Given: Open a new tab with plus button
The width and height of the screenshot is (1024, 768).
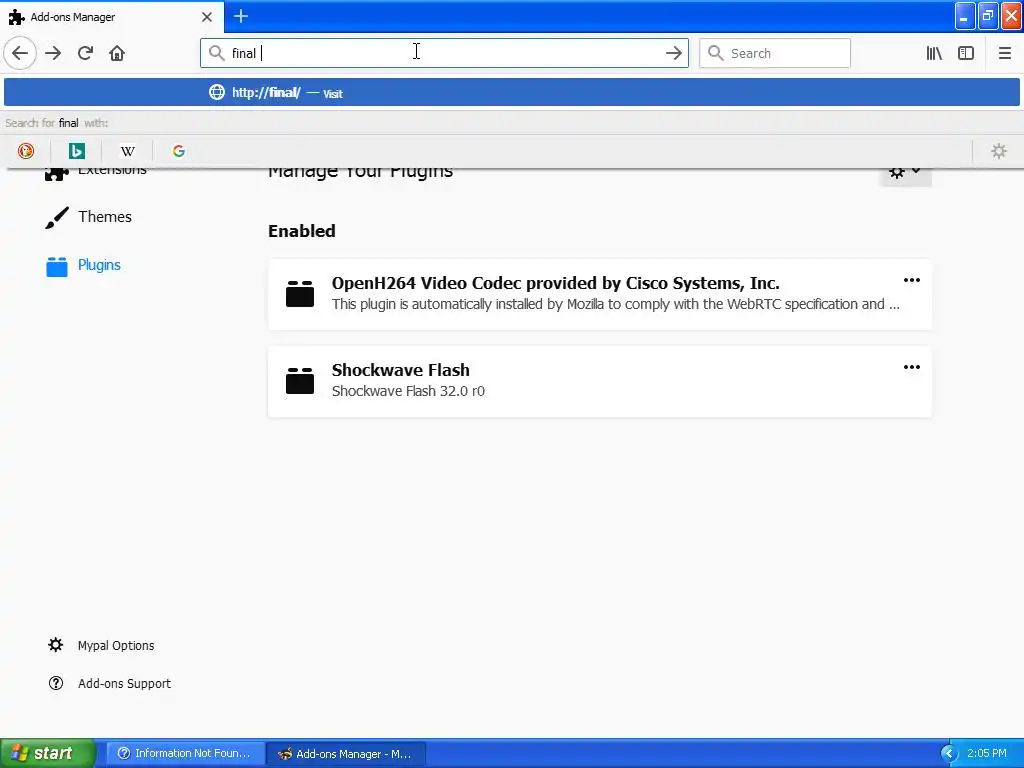Looking at the screenshot, I should (241, 16).
